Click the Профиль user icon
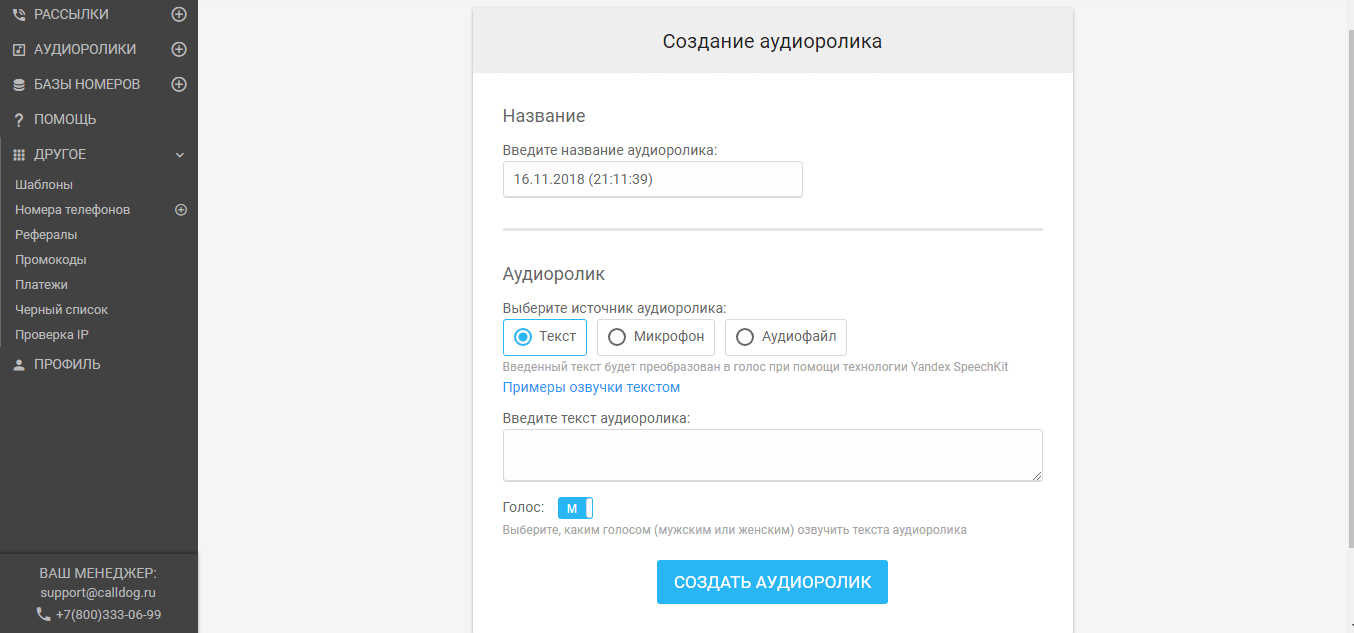1354x633 pixels. tap(18, 365)
